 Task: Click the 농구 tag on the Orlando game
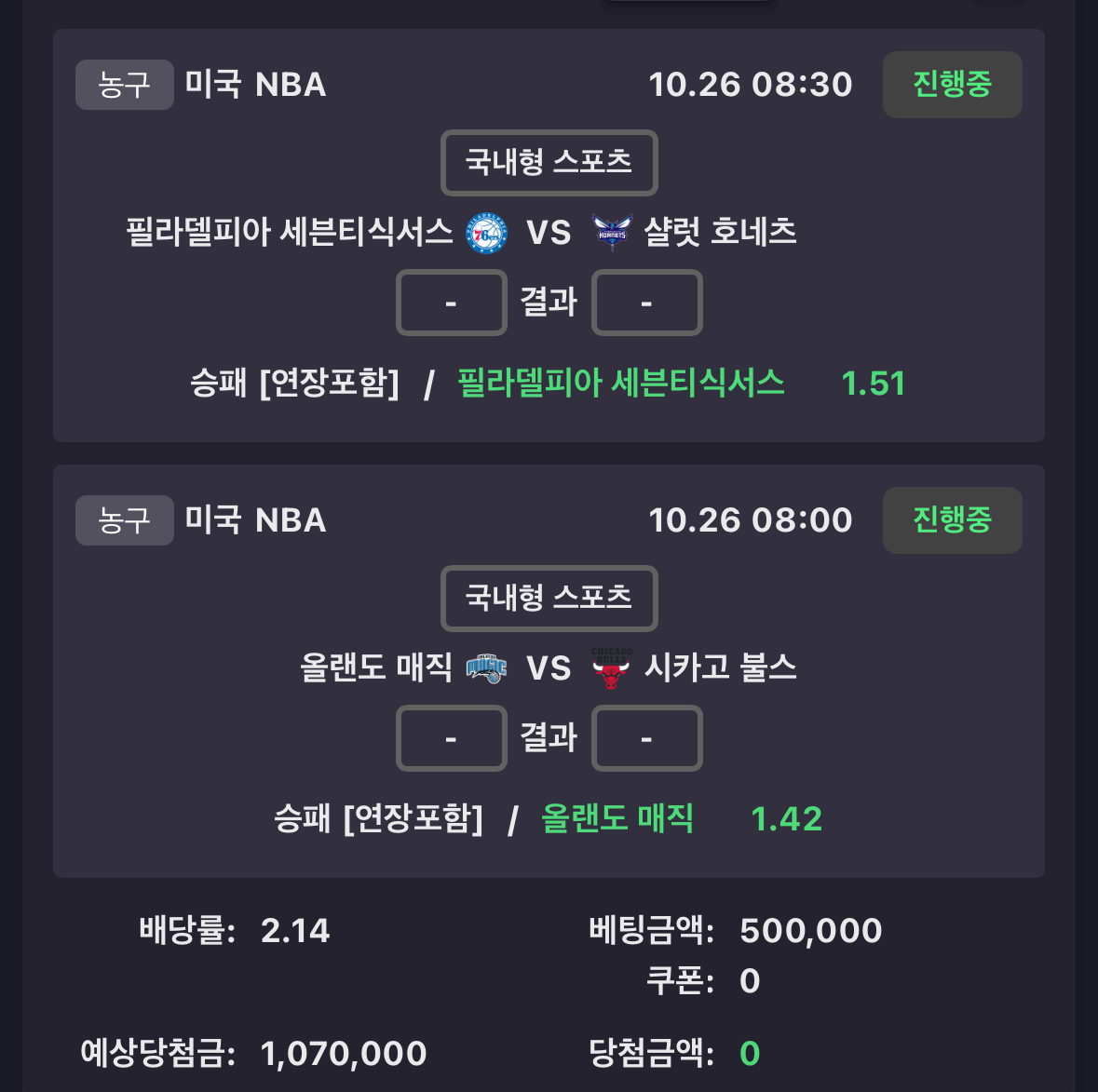click(124, 520)
